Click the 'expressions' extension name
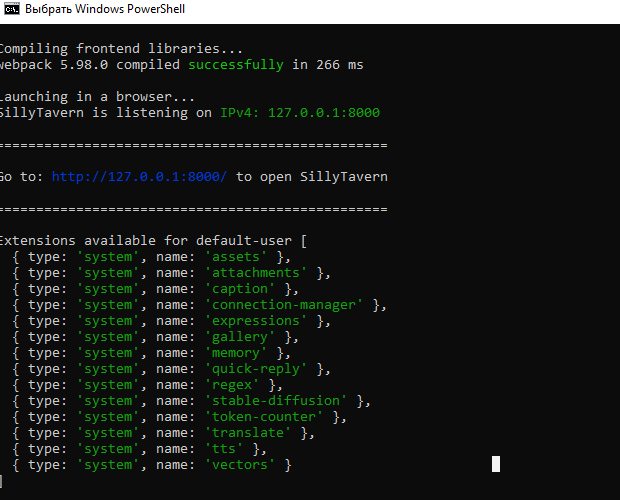This screenshot has height=500, width=620. pos(256,321)
